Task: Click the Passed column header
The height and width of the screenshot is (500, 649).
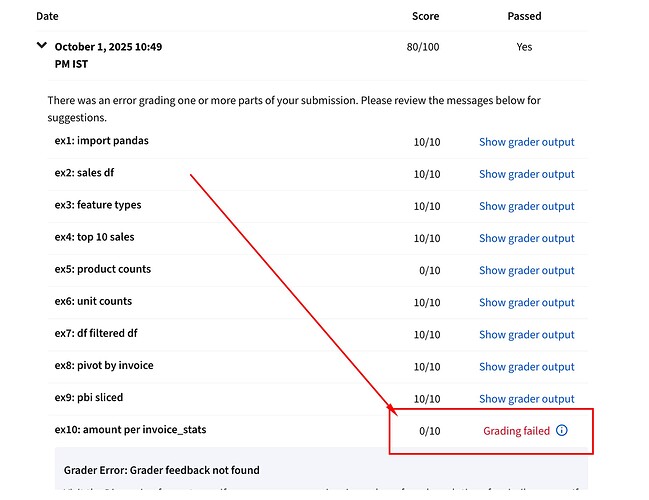Action: (524, 17)
